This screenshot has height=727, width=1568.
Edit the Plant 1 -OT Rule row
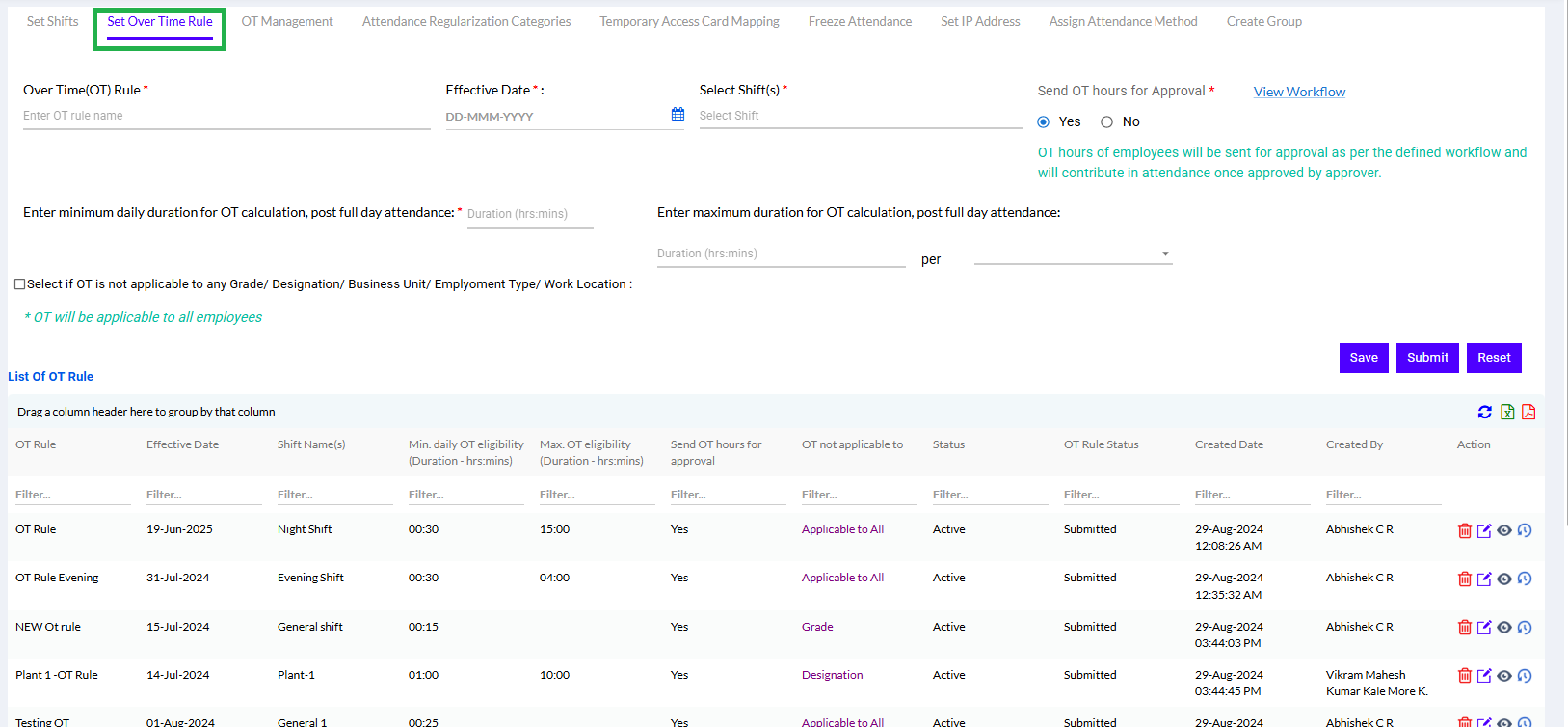pos(1484,676)
